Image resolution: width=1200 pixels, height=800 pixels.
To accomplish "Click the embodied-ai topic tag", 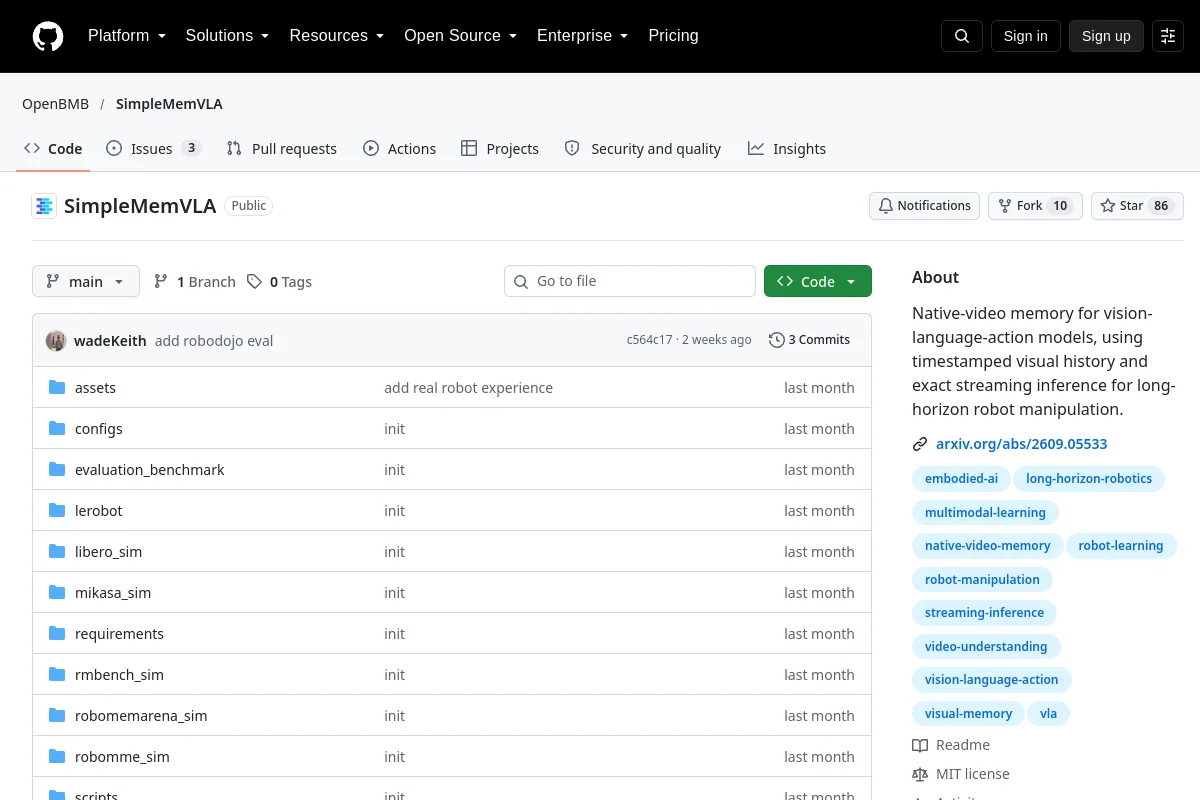I will (961, 479).
